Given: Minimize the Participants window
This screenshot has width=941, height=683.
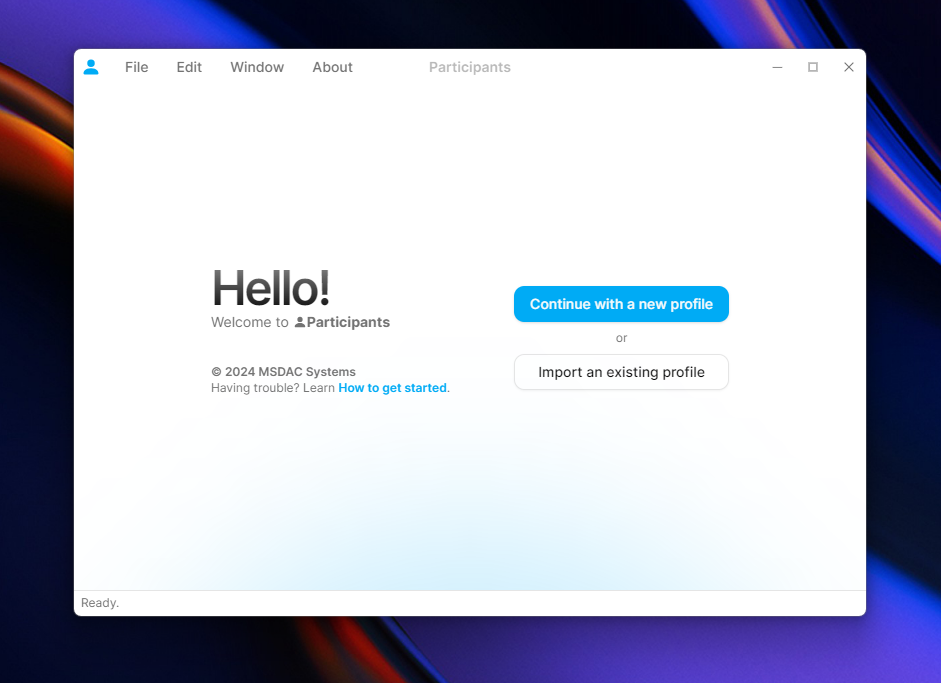Looking at the screenshot, I should coord(777,67).
